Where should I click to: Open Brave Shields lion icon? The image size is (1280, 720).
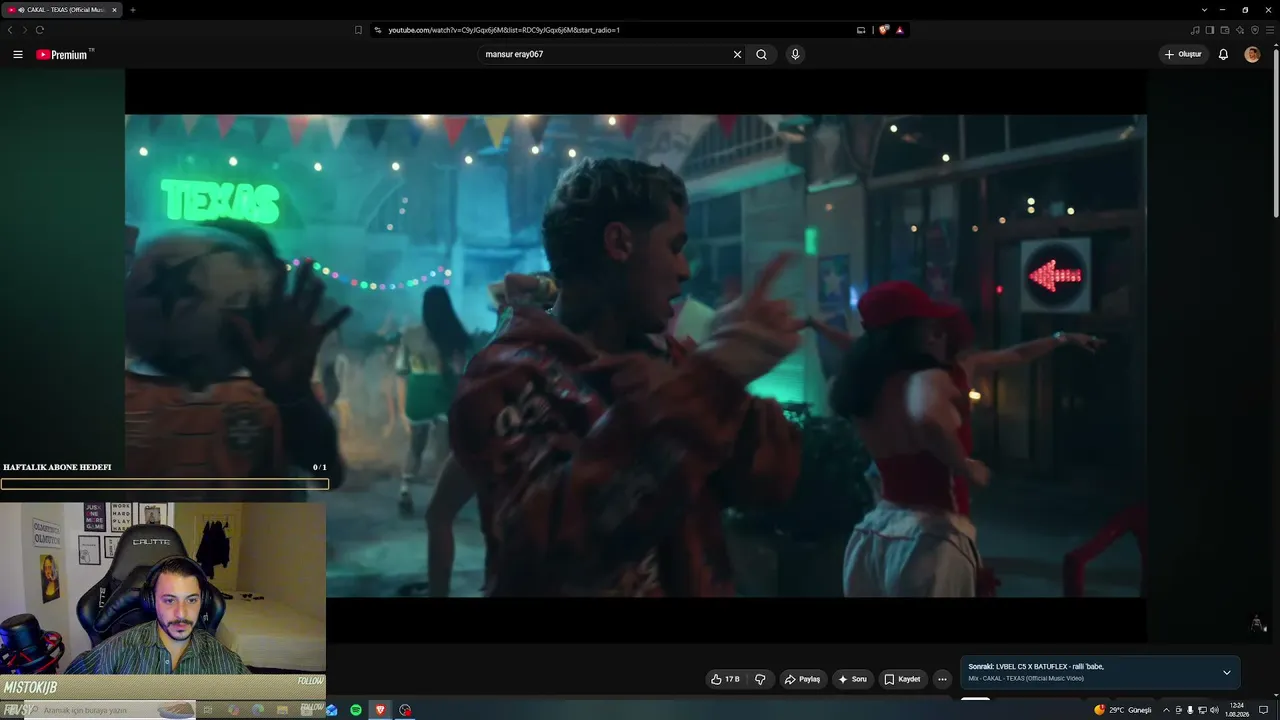[x=884, y=30]
